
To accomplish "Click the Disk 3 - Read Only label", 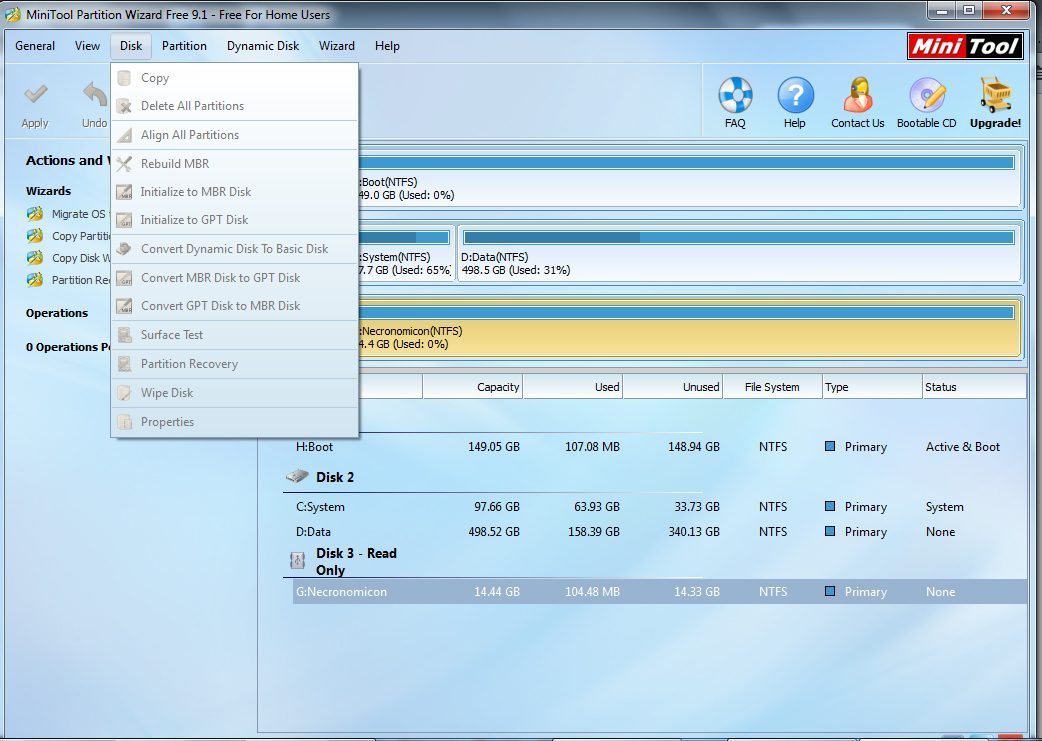I will click(356, 561).
